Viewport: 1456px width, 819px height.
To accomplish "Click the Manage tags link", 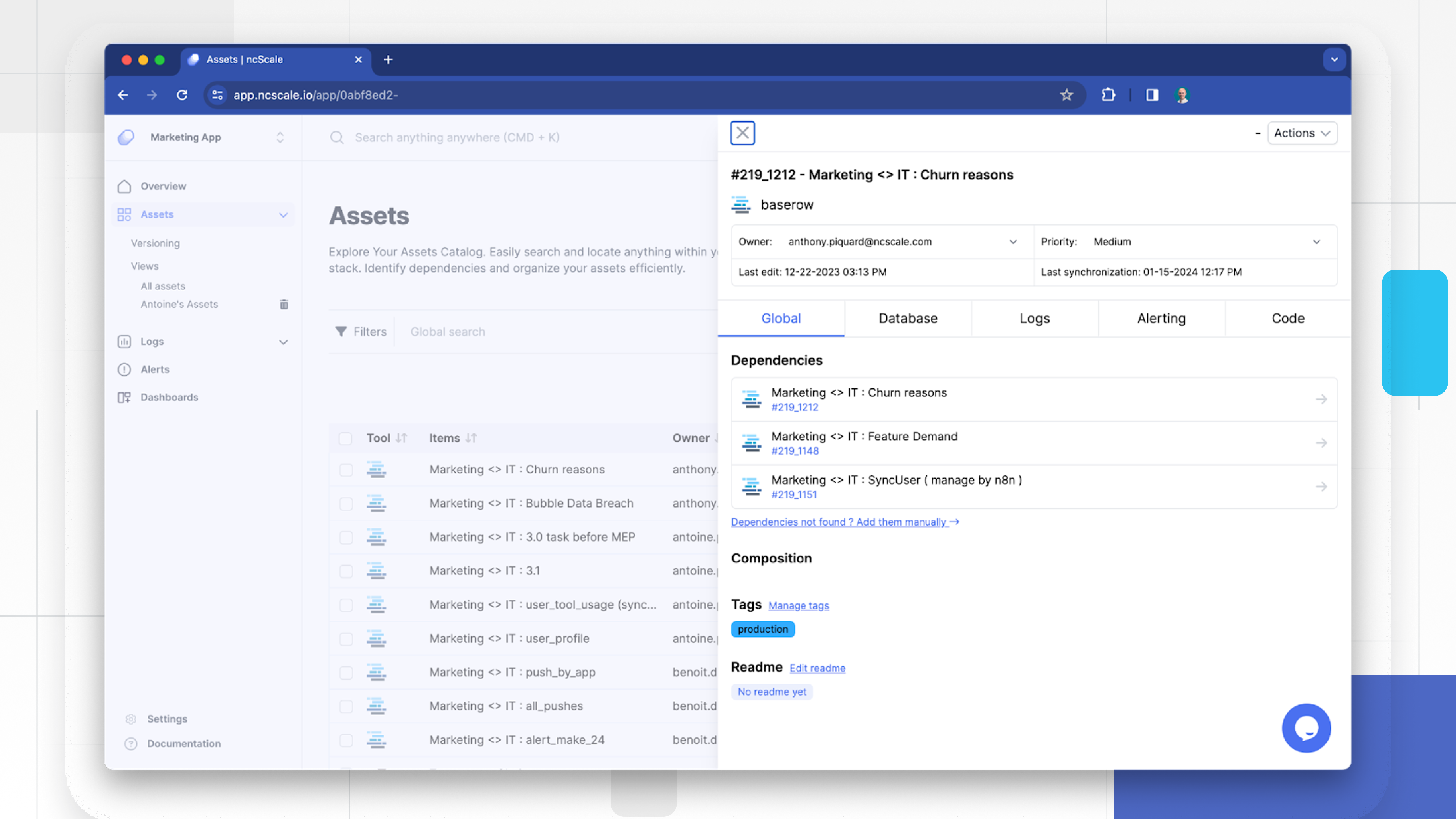I will point(798,605).
